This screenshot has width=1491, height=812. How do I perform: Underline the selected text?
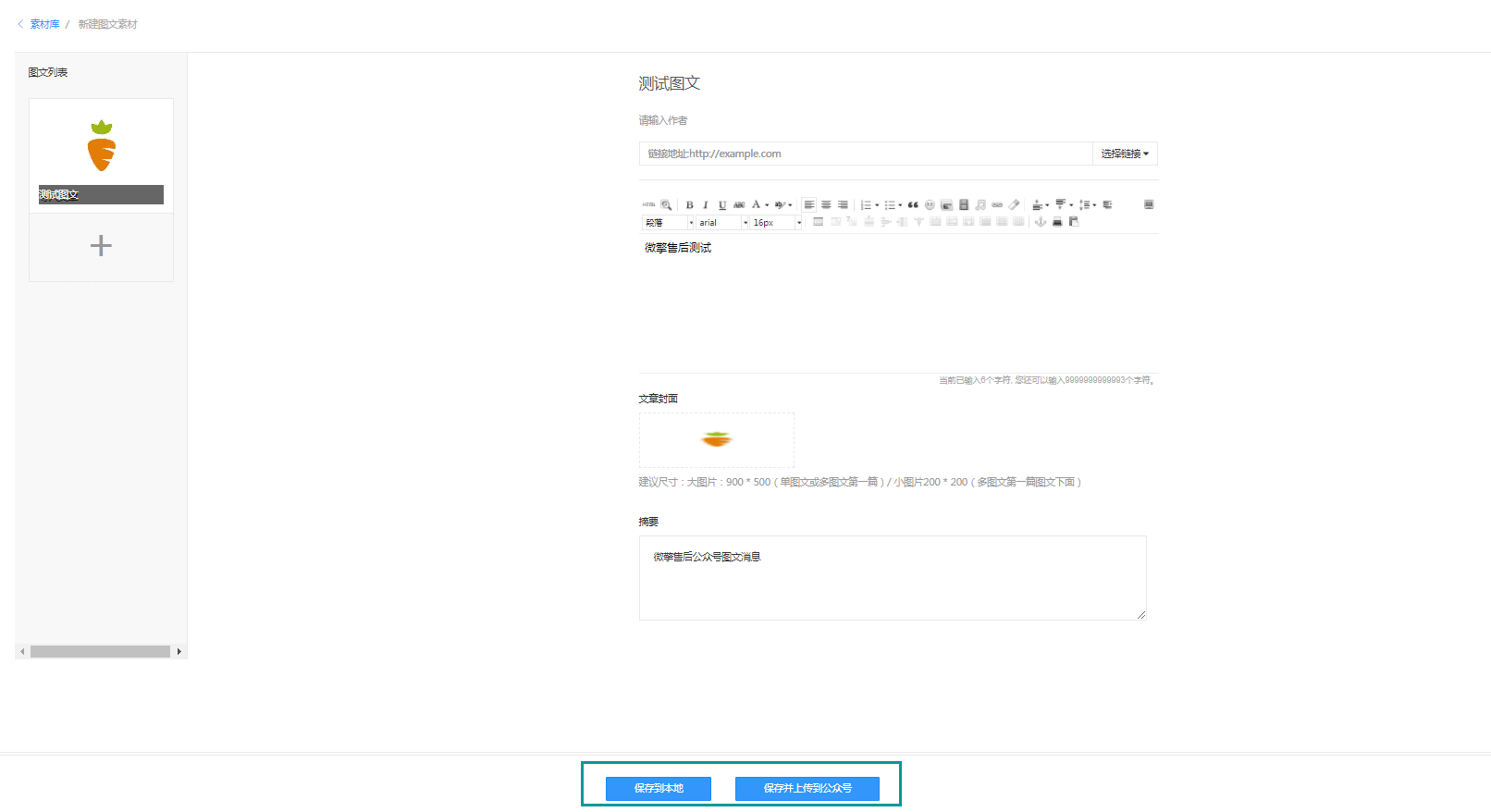click(x=722, y=205)
